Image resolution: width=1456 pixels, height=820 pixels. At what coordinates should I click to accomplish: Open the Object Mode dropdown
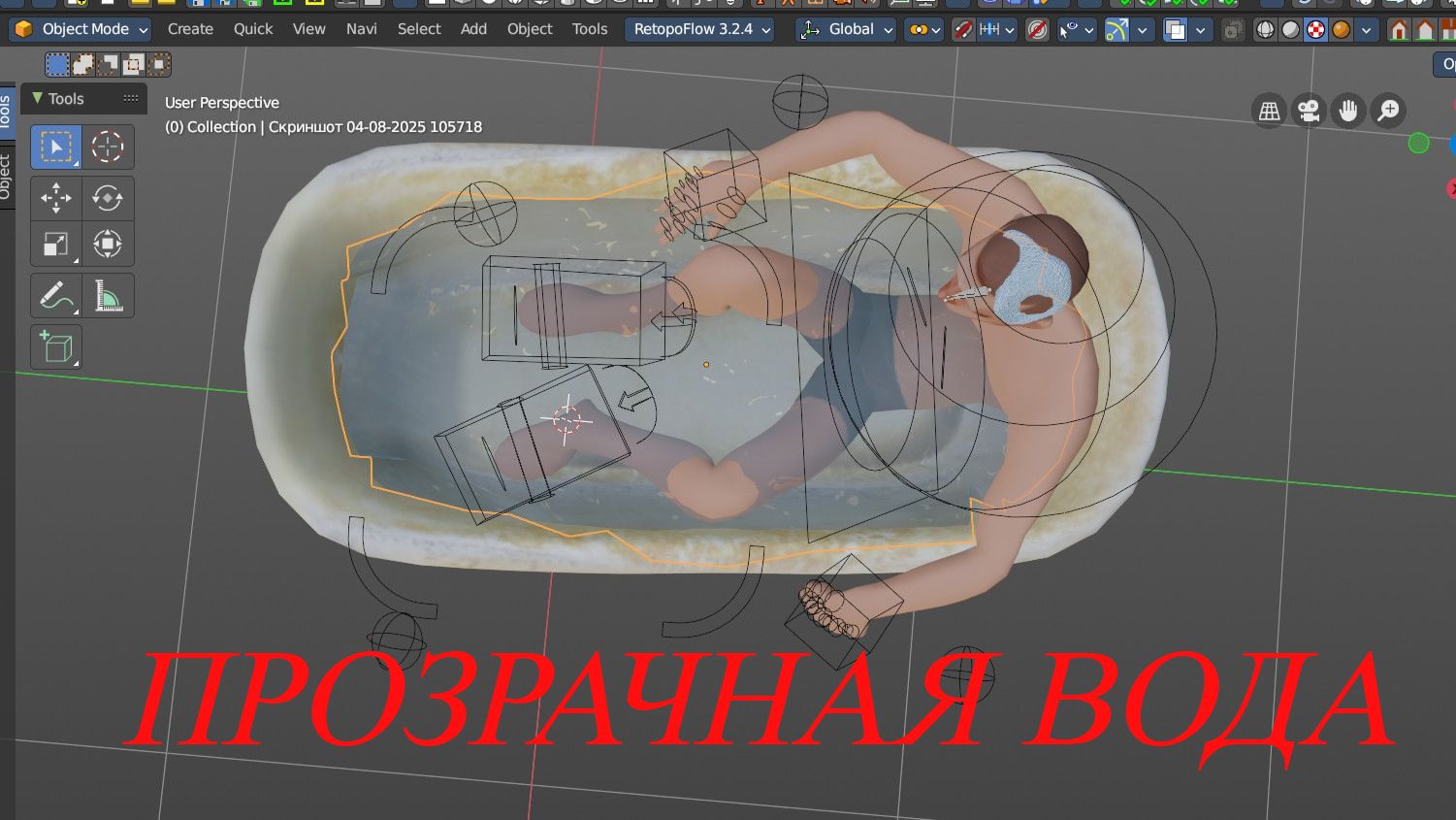click(x=80, y=30)
